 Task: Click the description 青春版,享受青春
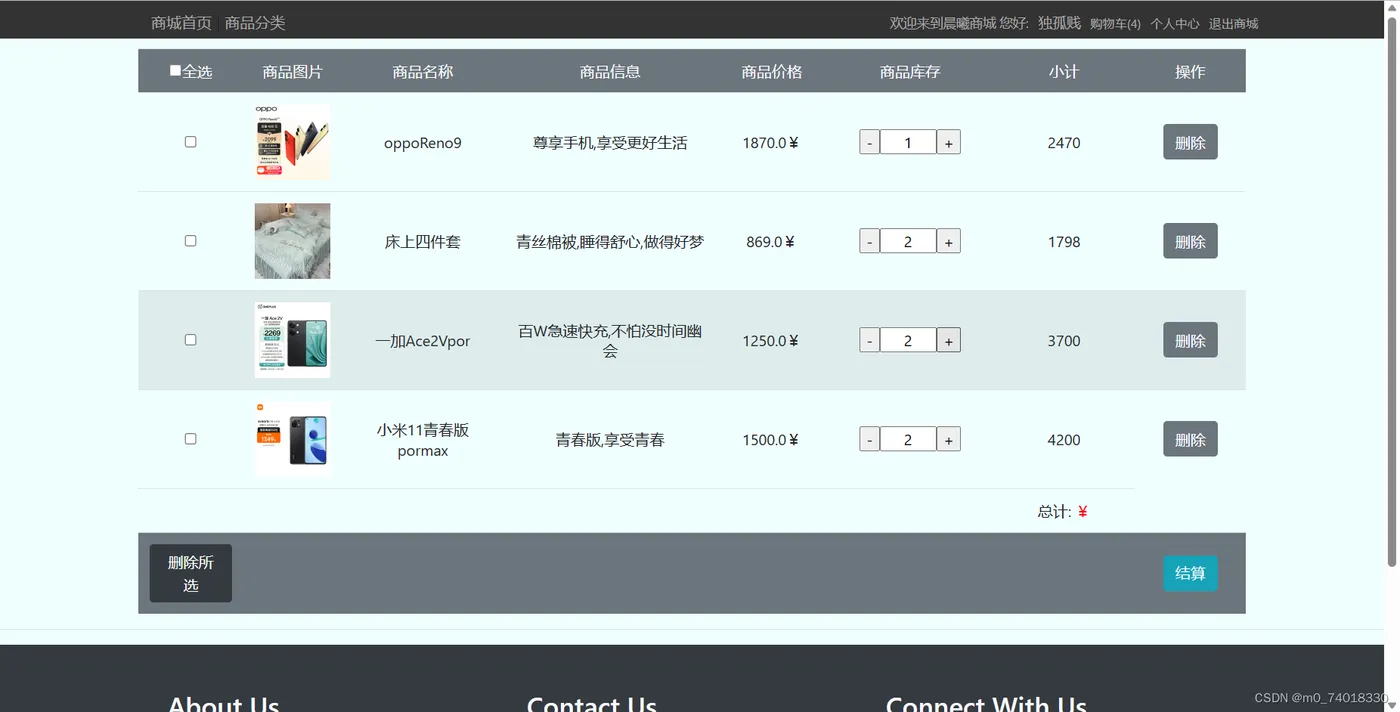point(610,440)
